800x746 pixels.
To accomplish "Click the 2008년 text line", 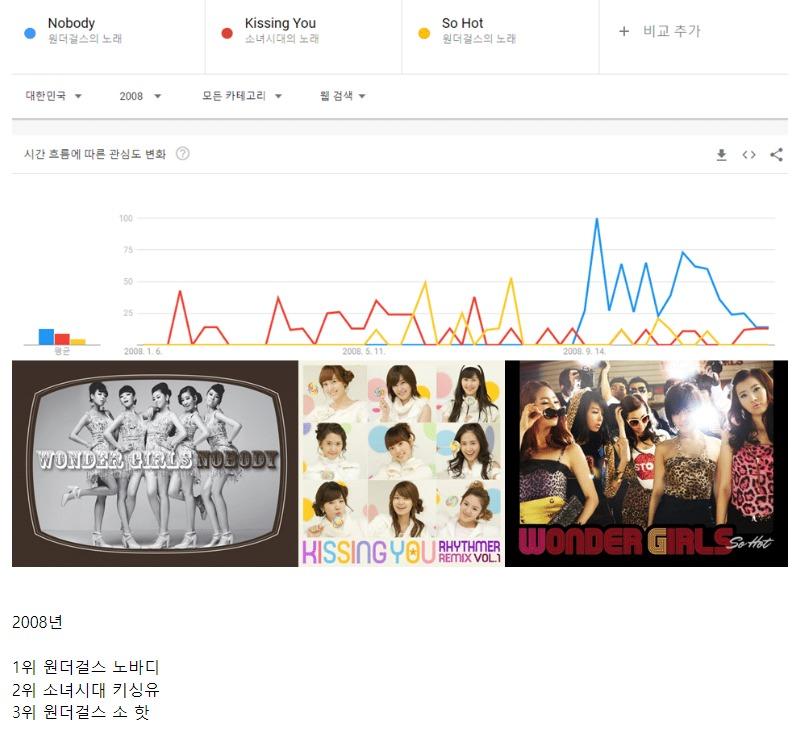I will tap(37, 622).
